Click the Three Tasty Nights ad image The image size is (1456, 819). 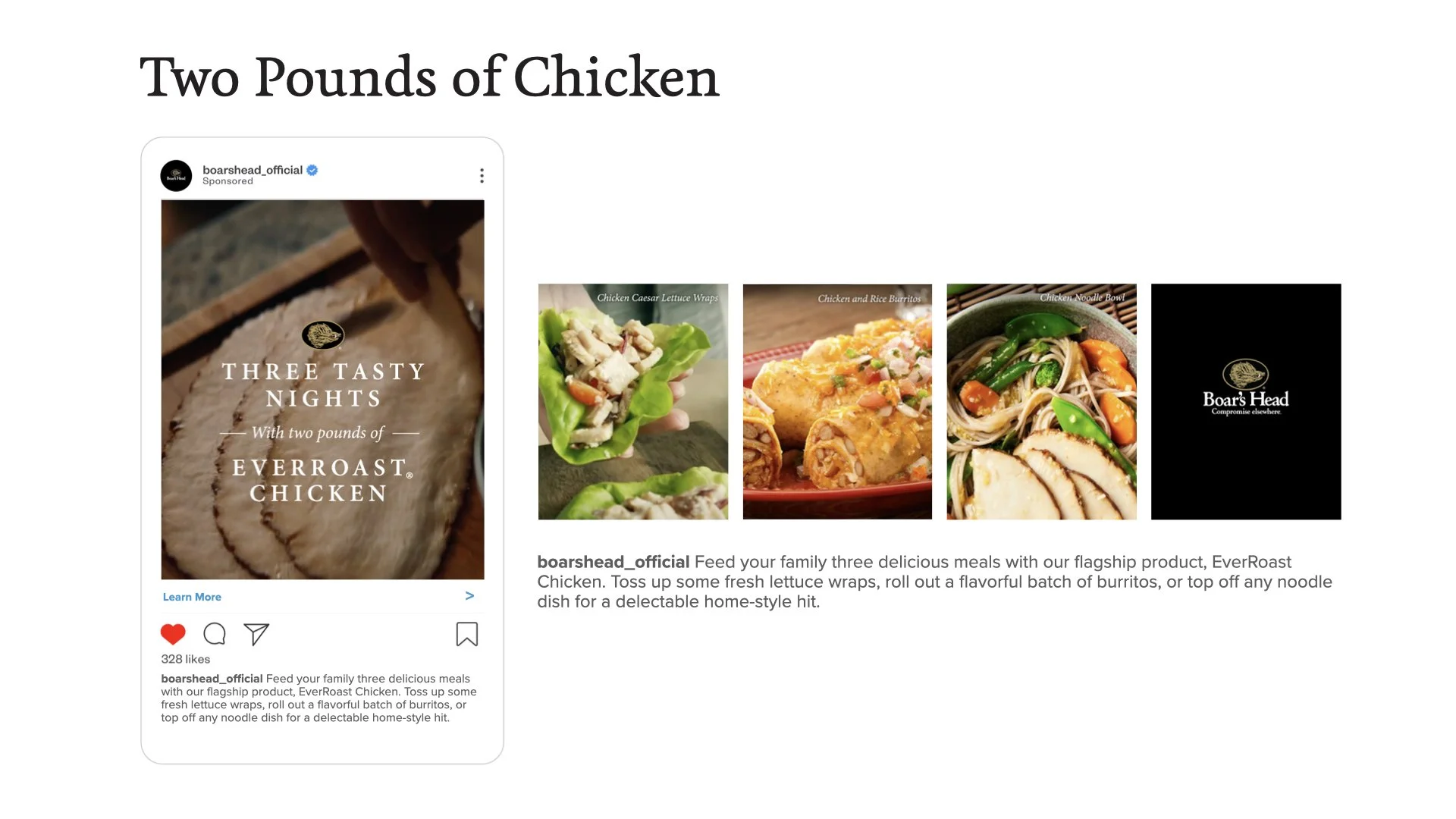coord(322,390)
